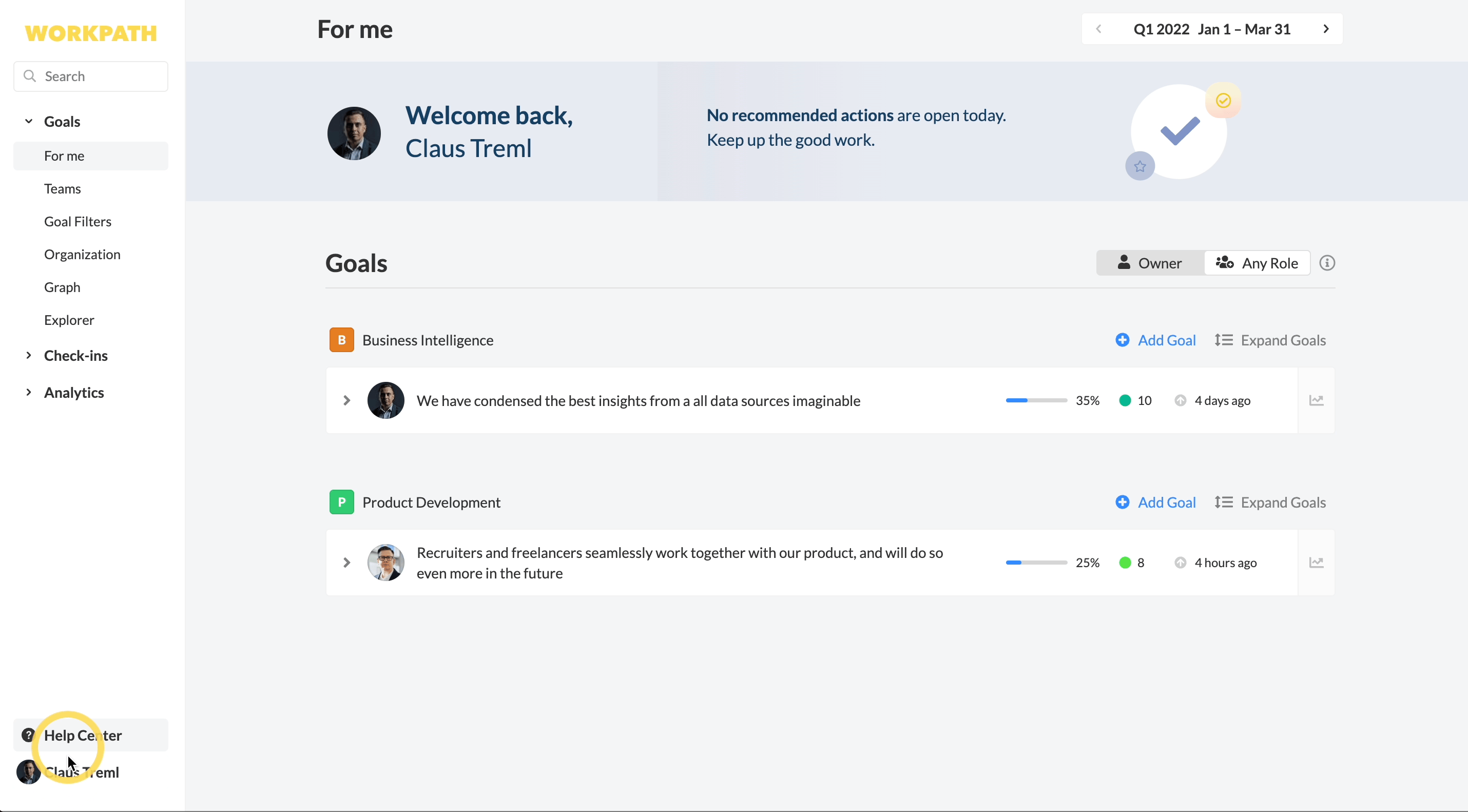The height and width of the screenshot is (812, 1468).
Task: Click the No recommended actions text
Action: (x=800, y=115)
